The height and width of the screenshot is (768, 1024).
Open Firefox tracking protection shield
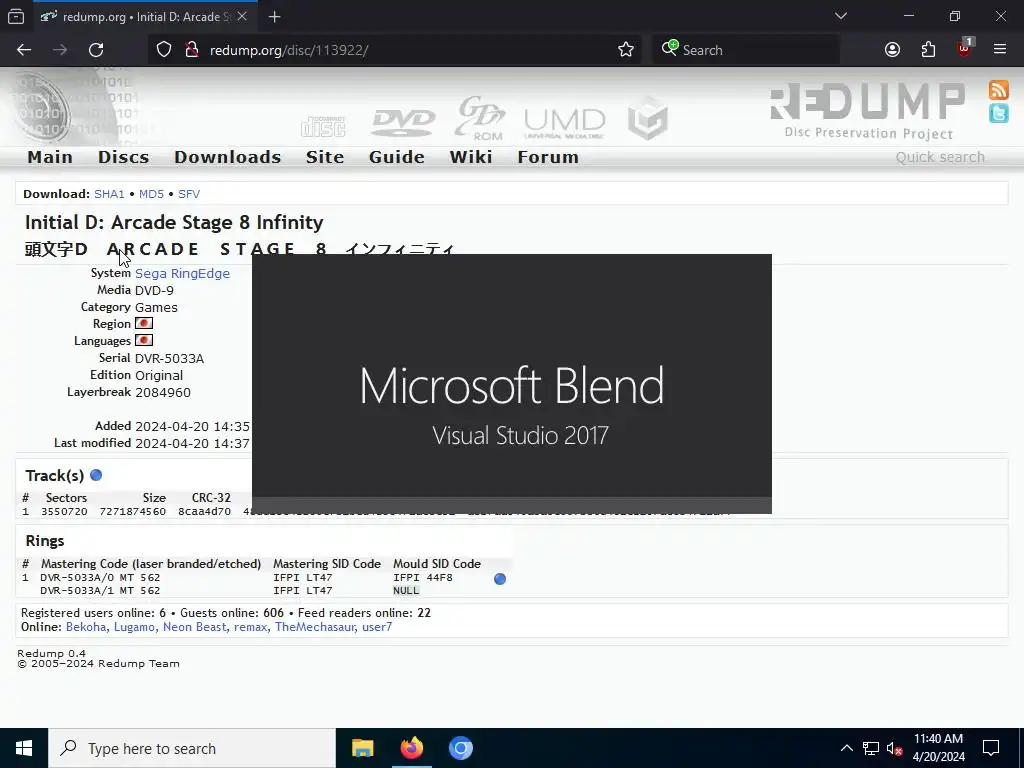coord(164,50)
